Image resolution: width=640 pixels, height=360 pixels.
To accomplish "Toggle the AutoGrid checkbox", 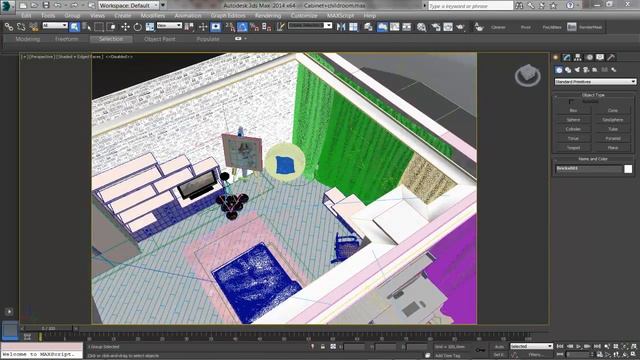I will click(571, 101).
